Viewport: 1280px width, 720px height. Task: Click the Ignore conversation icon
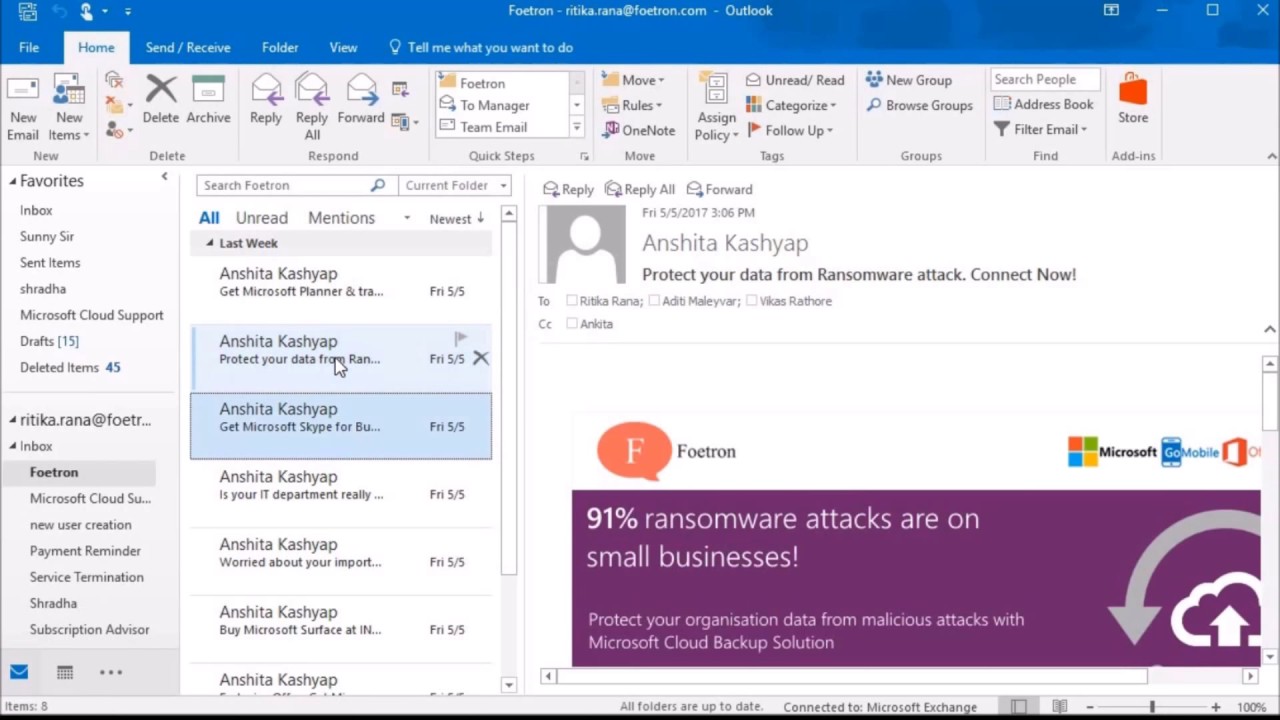(x=114, y=80)
